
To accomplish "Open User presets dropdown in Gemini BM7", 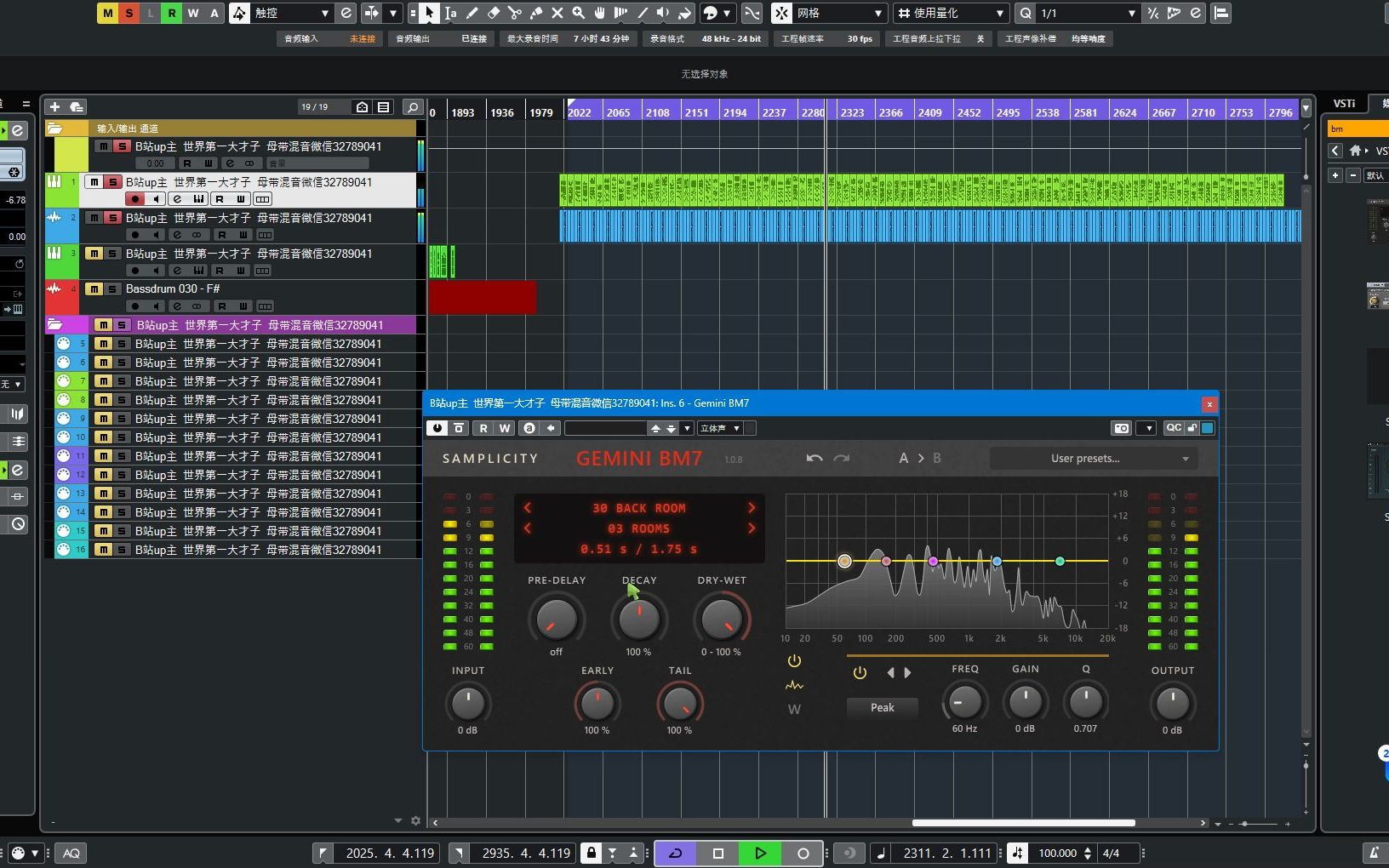I will tap(1094, 459).
